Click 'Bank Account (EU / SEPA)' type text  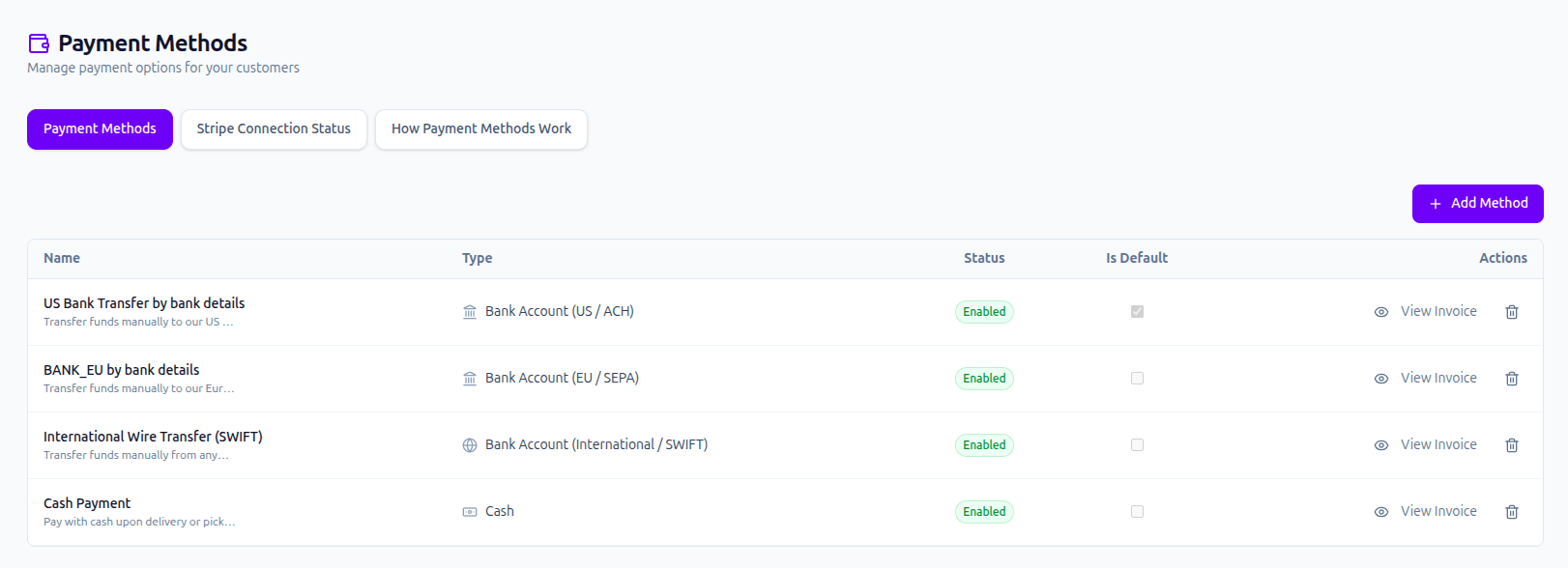click(562, 378)
